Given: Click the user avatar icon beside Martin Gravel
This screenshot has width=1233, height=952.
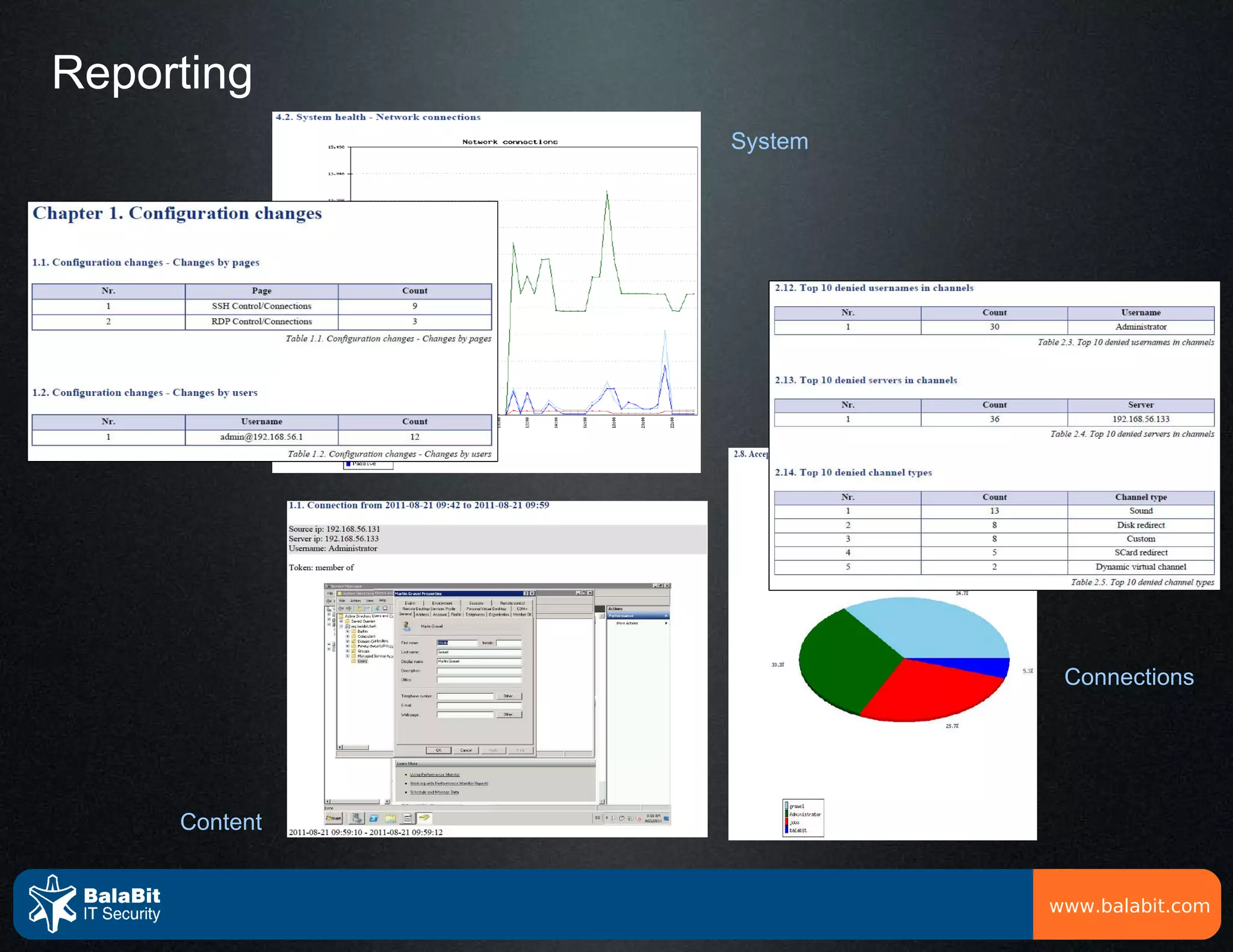Looking at the screenshot, I should (x=406, y=626).
